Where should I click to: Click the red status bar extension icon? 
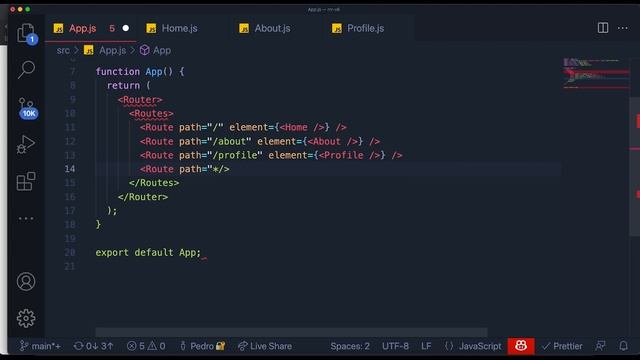521,346
